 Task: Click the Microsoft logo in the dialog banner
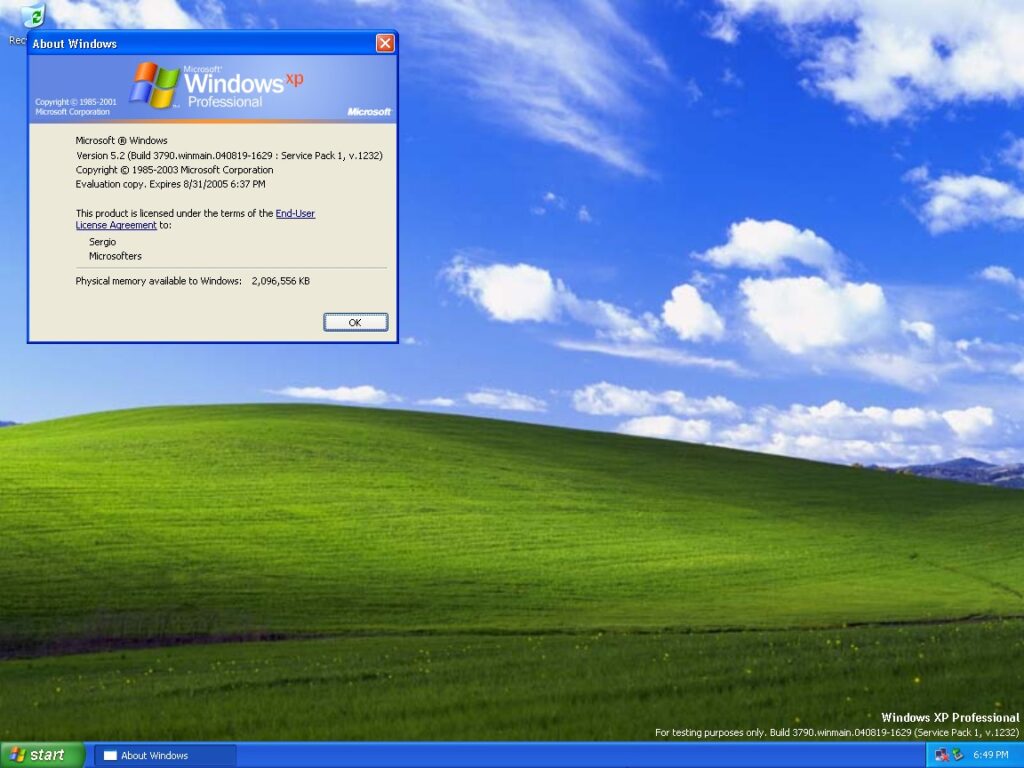[368, 111]
